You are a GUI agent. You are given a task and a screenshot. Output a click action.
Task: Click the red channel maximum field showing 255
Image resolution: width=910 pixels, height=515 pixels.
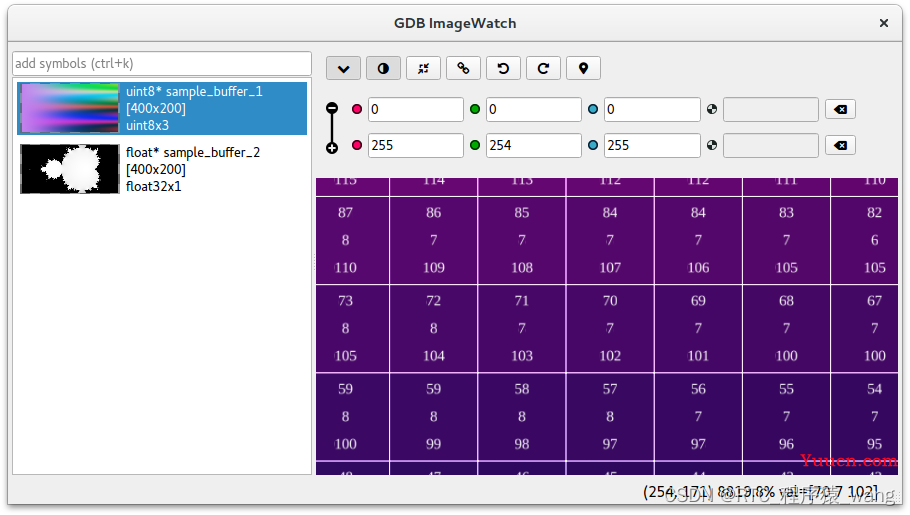(416, 145)
